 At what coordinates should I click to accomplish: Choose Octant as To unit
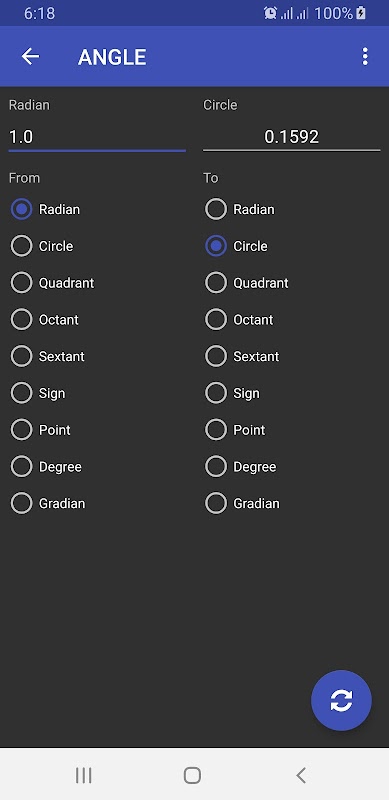point(239,320)
